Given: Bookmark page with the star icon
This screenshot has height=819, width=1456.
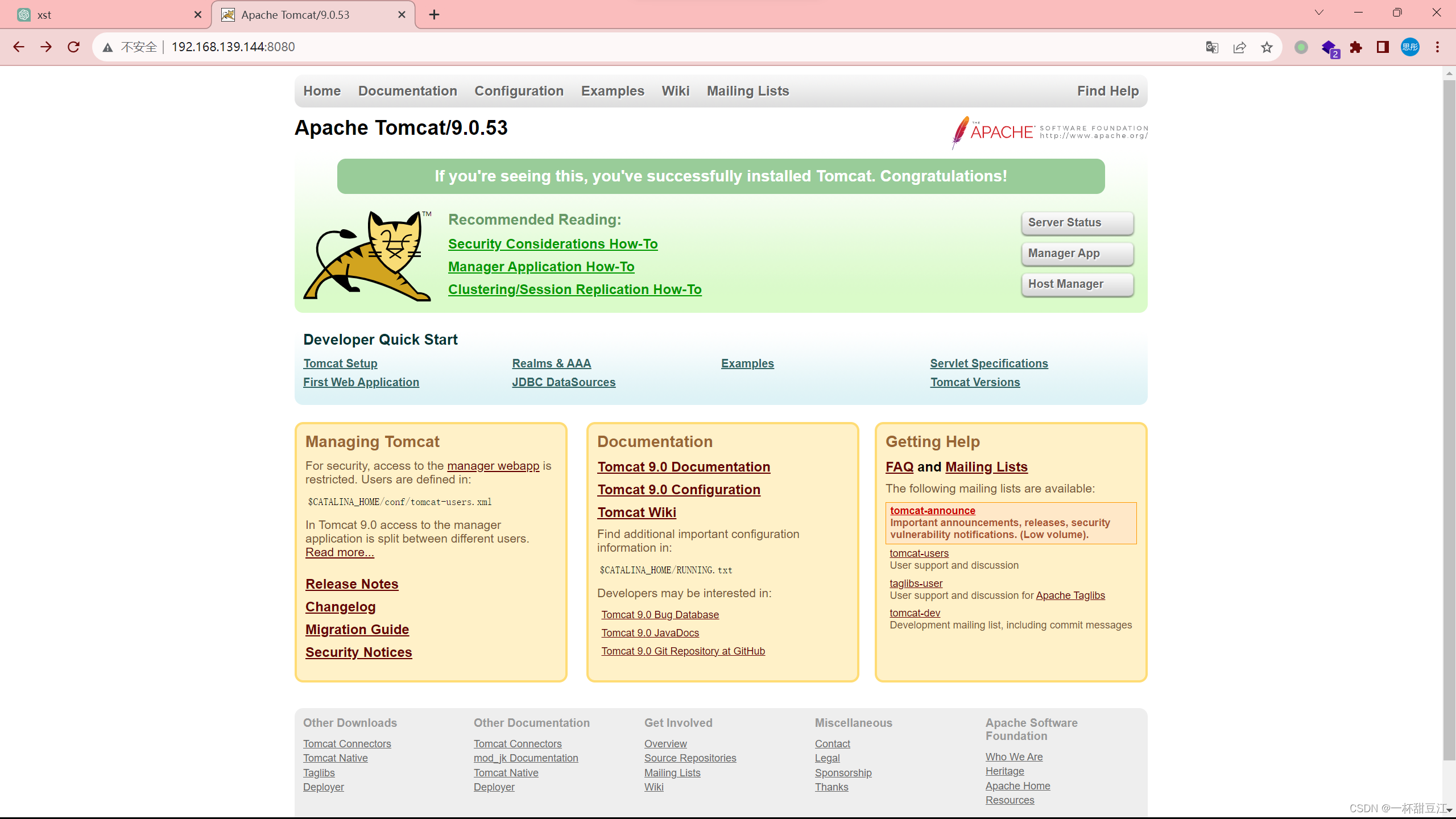Looking at the screenshot, I should coord(1267,47).
